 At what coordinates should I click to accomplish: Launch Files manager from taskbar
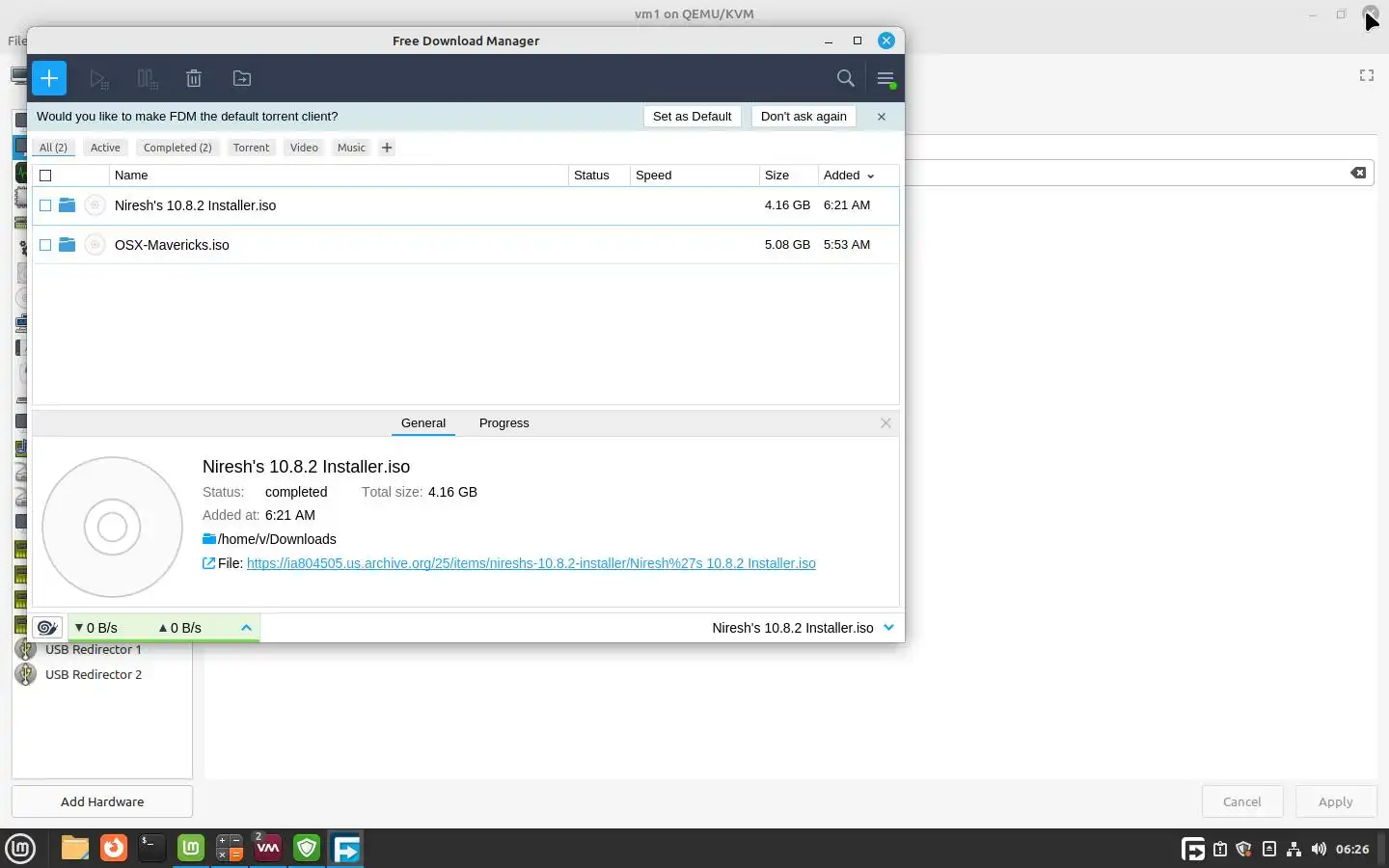(74, 848)
